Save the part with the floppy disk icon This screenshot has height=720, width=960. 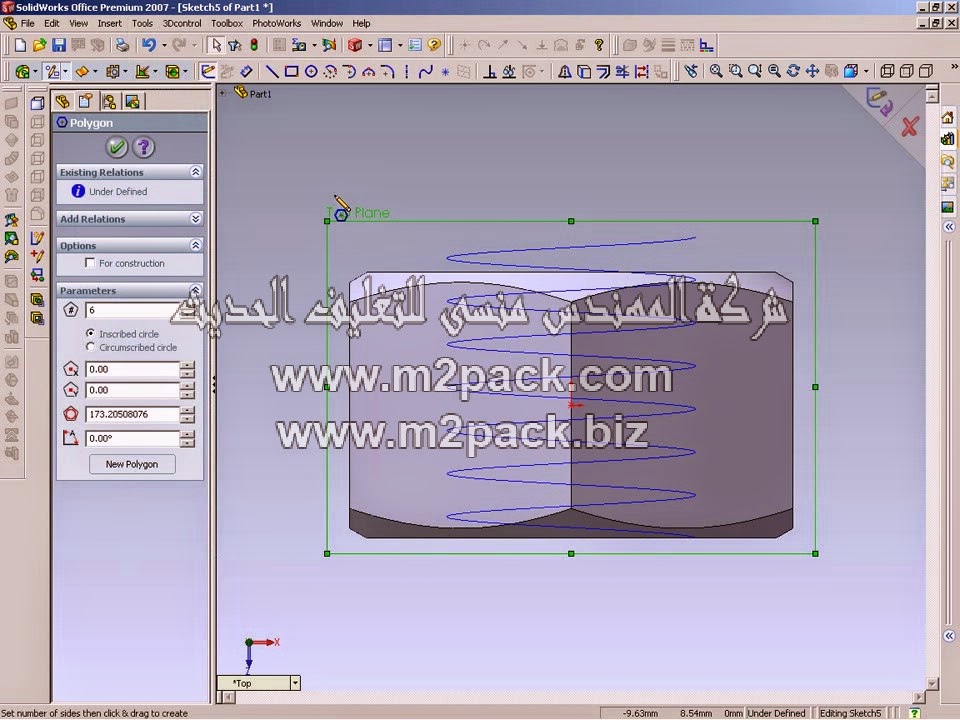point(59,45)
